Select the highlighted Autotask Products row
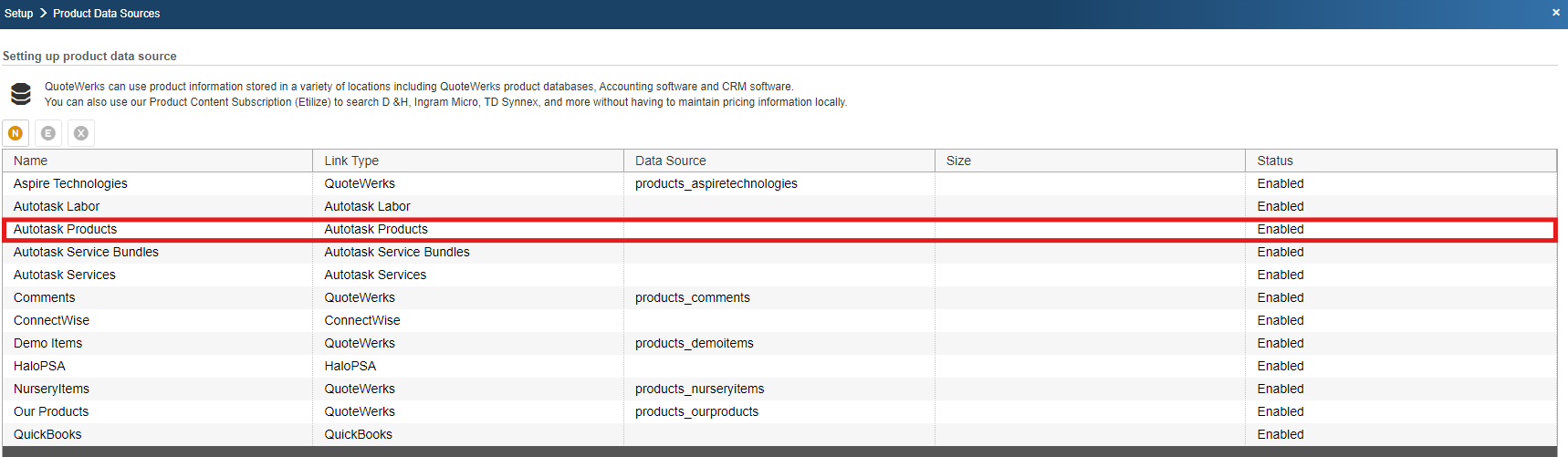The height and width of the screenshot is (457, 1568). click(x=66, y=229)
